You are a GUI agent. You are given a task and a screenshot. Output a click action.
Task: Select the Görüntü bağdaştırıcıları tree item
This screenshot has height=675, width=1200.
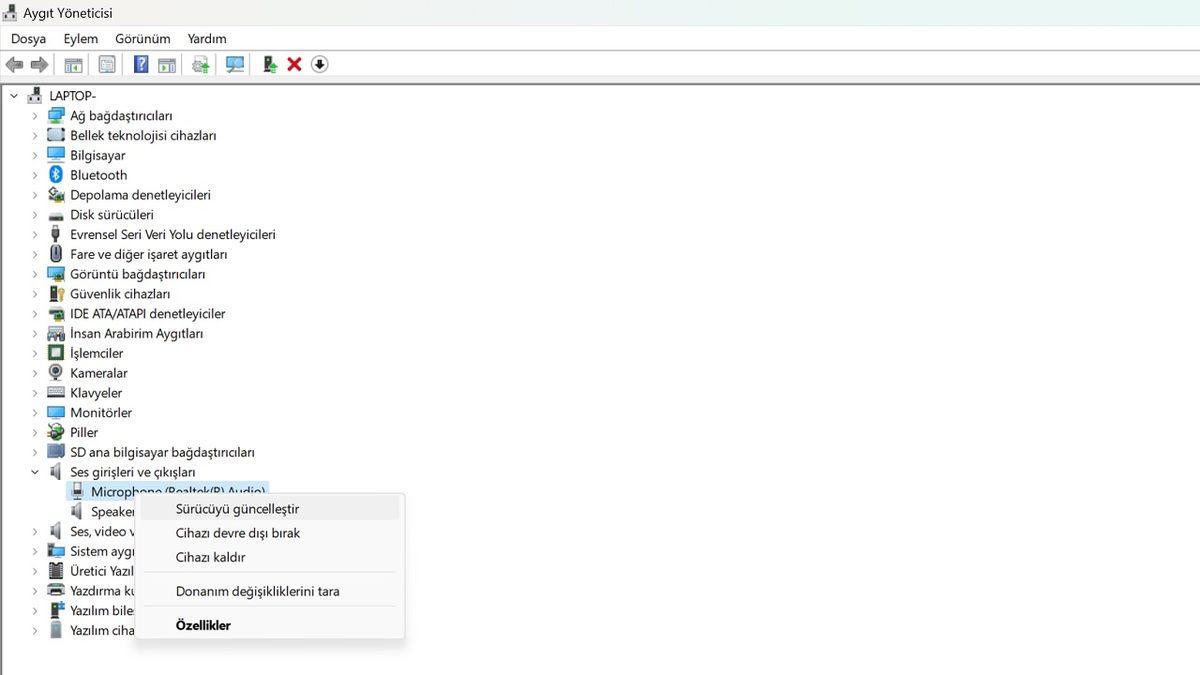(x=137, y=274)
